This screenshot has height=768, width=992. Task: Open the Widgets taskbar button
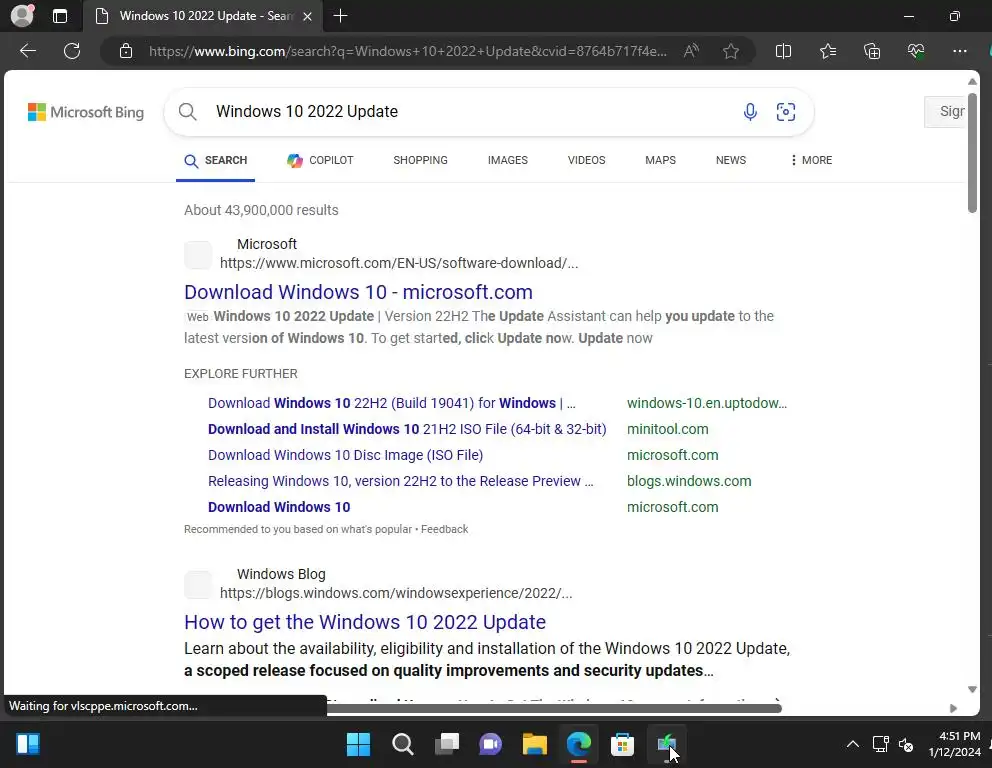click(28, 744)
